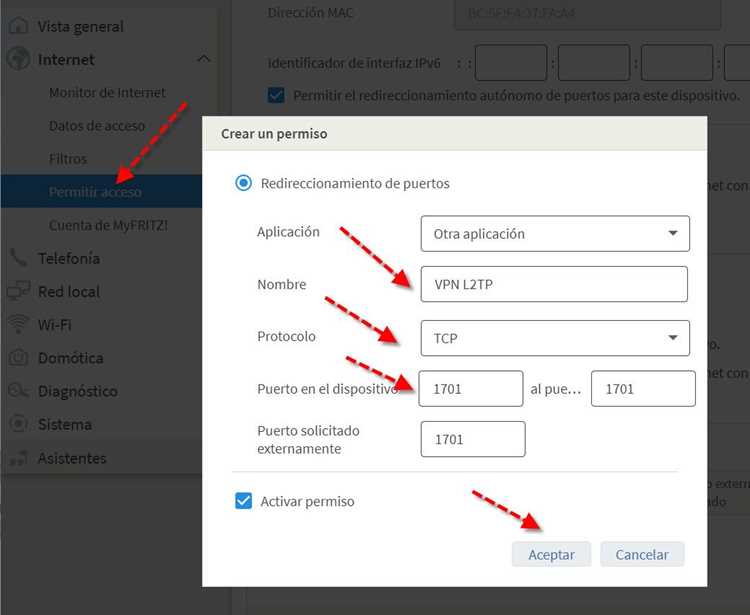This screenshot has width=750, height=615.
Task: Open Filtros submenu item
Action: [68, 159]
